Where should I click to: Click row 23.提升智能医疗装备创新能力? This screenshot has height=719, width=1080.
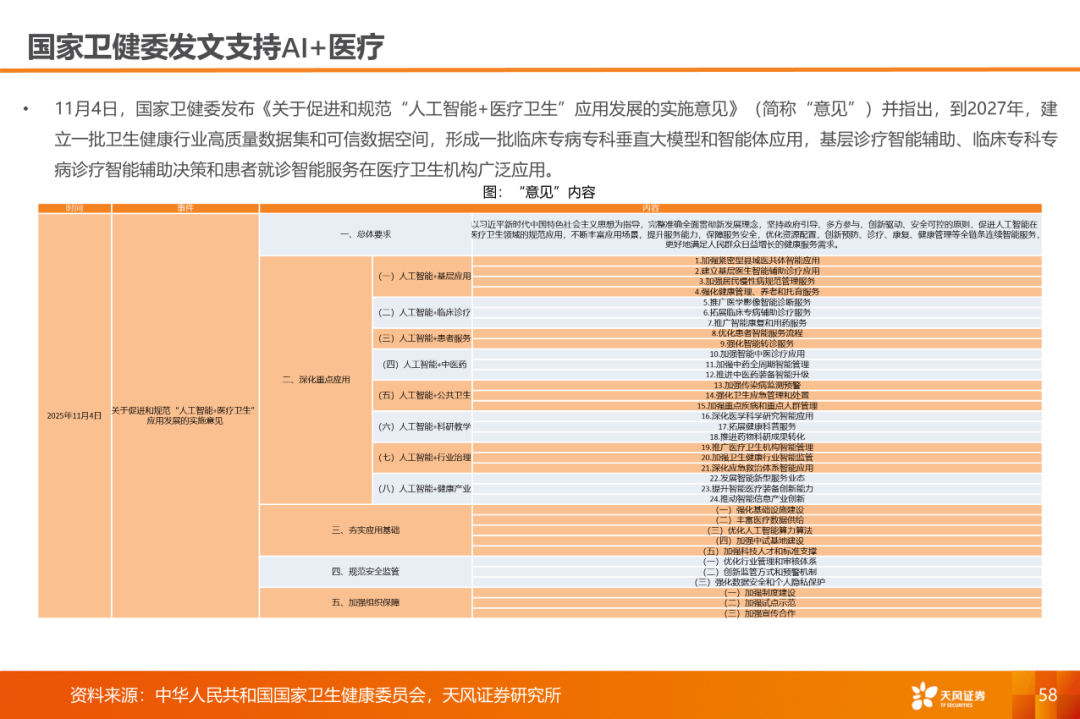pyautogui.click(x=757, y=488)
